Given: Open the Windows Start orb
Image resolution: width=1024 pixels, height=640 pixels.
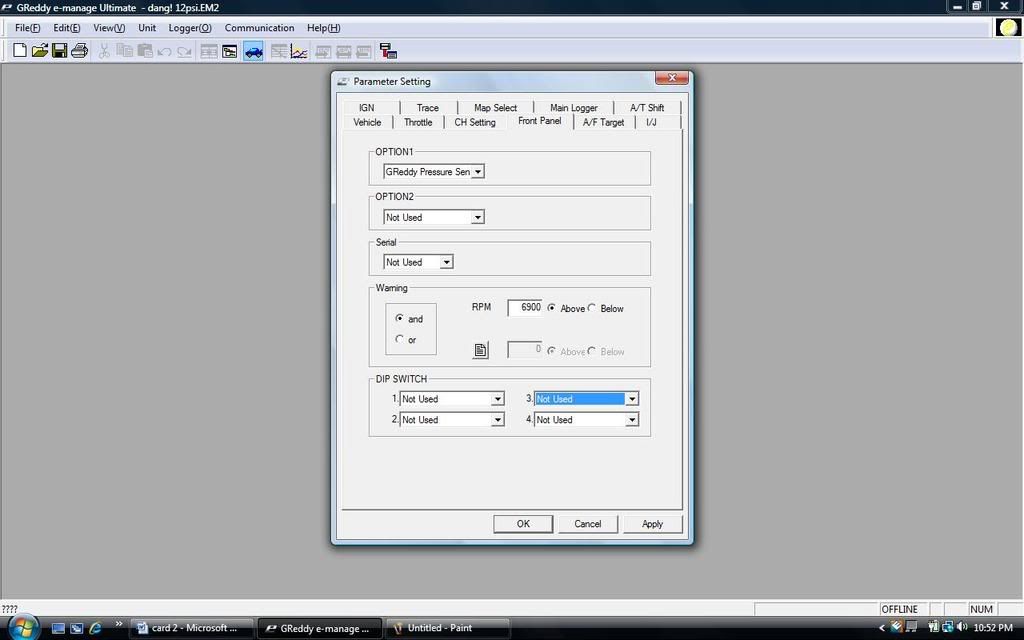Looking at the screenshot, I should click(x=24, y=628).
